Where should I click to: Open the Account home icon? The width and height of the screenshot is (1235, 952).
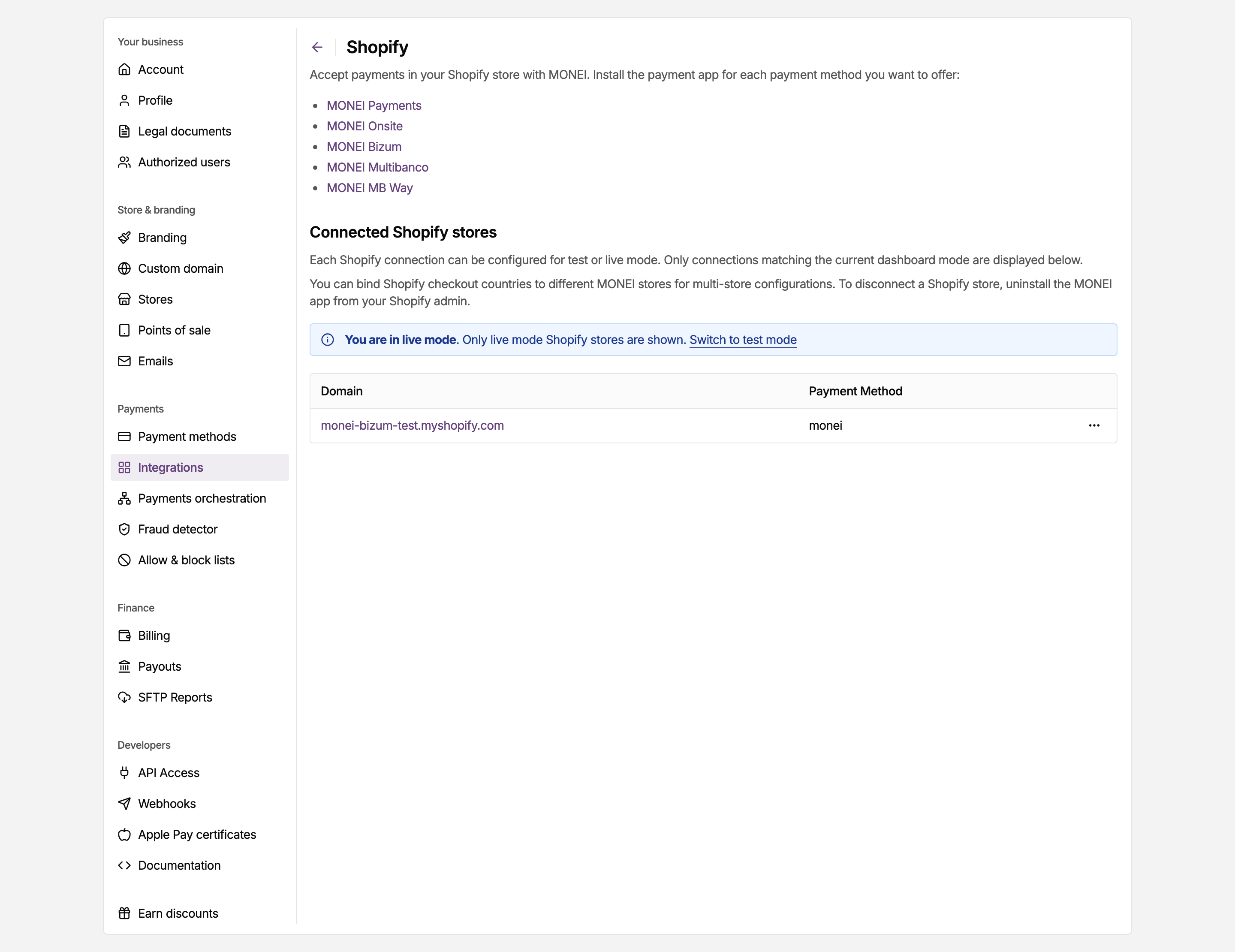pyautogui.click(x=124, y=69)
